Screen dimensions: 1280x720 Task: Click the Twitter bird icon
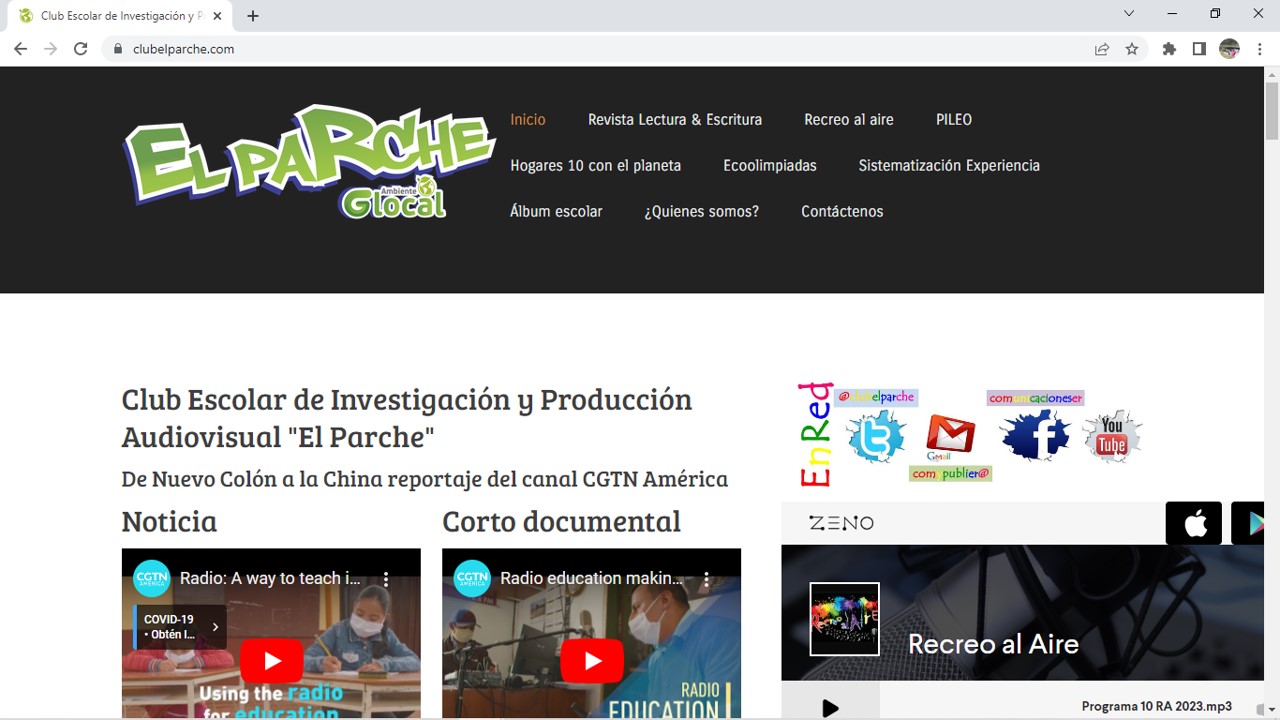[x=876, y=437]
